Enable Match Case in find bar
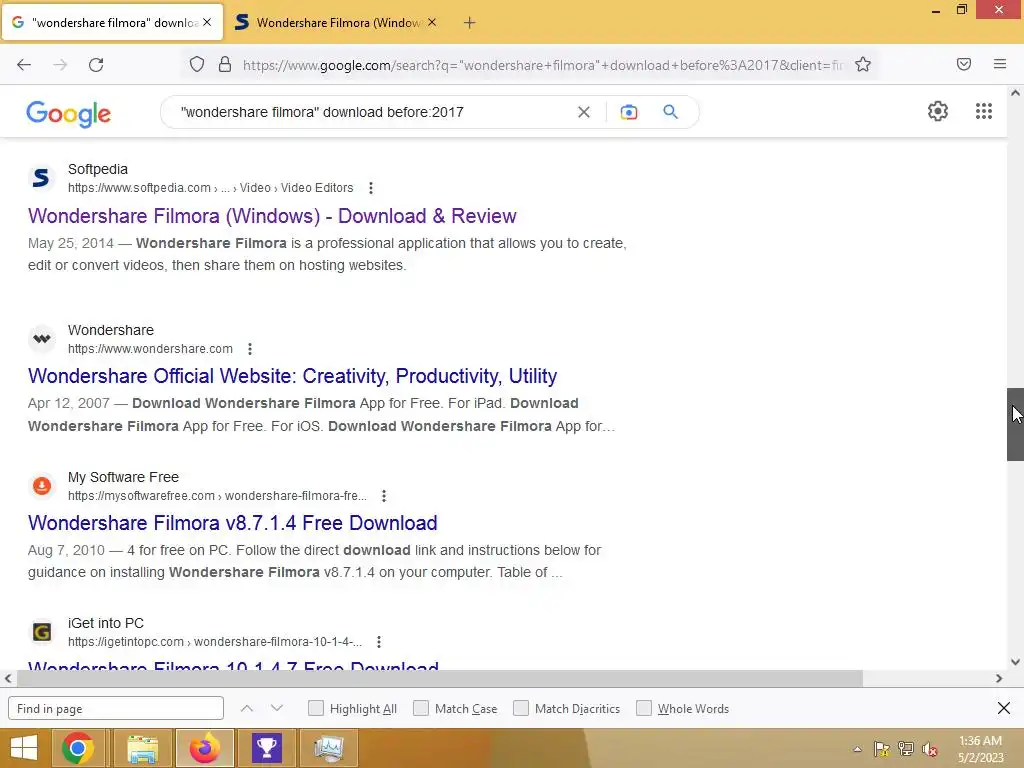This screenshot has width=1024, height=768. 421,708
